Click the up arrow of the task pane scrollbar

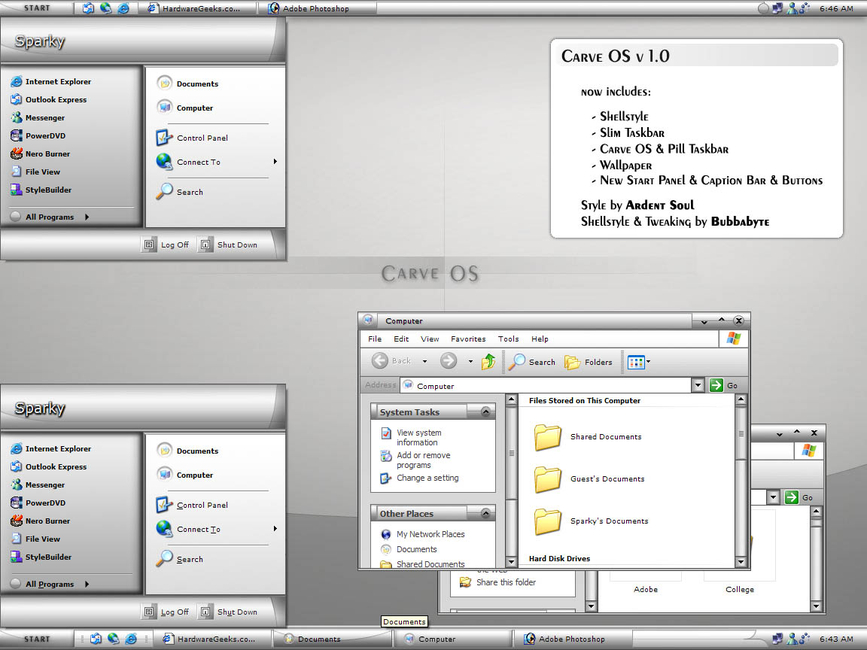pyautogui.click(x=511, y=399)
